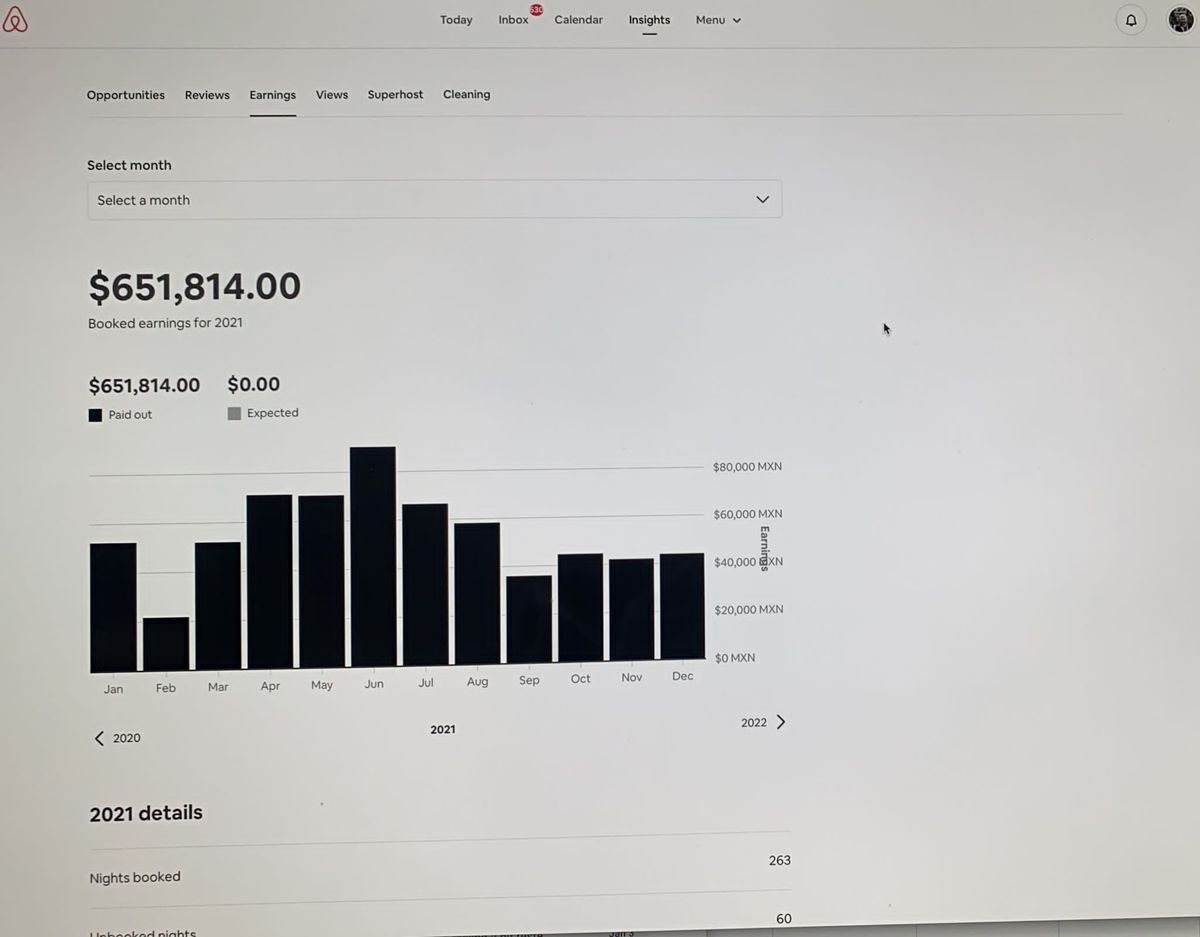This screenshot has height=937, width=1200.
Task: Click the black Paid out legend swatch
Action: coord(95,415)
